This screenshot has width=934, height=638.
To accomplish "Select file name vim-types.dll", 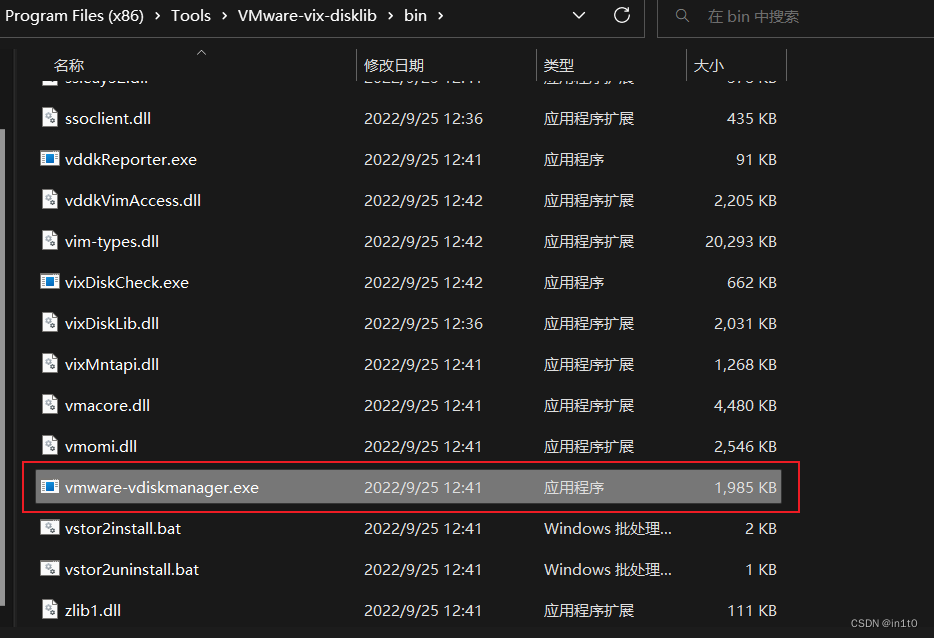I will [x=112, y=242].
